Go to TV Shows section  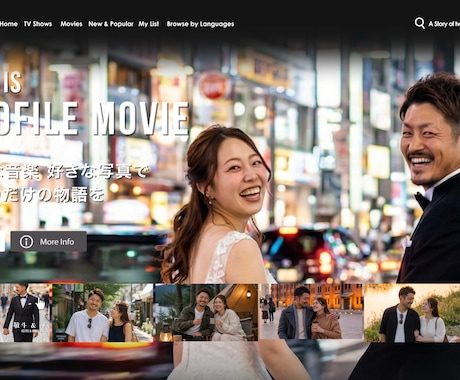click(x=38, y=24)
